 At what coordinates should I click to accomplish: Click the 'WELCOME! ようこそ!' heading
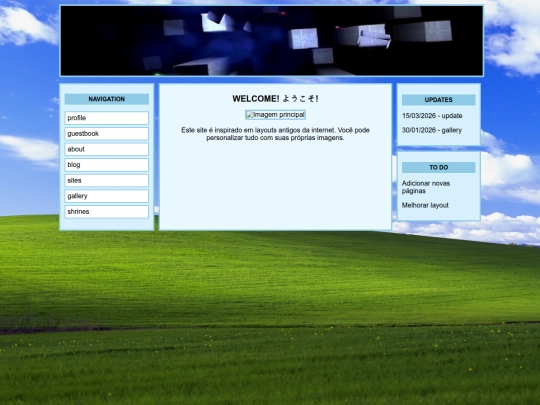point(276,99)
